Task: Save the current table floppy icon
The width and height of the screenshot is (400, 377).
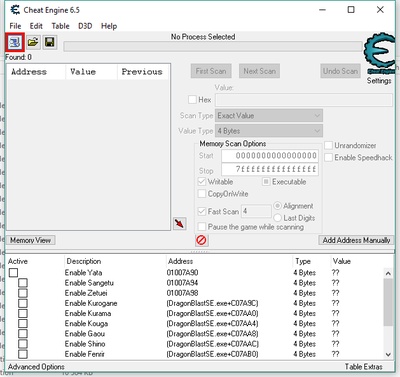Action: pyautogui.click(x=50, y=42)
